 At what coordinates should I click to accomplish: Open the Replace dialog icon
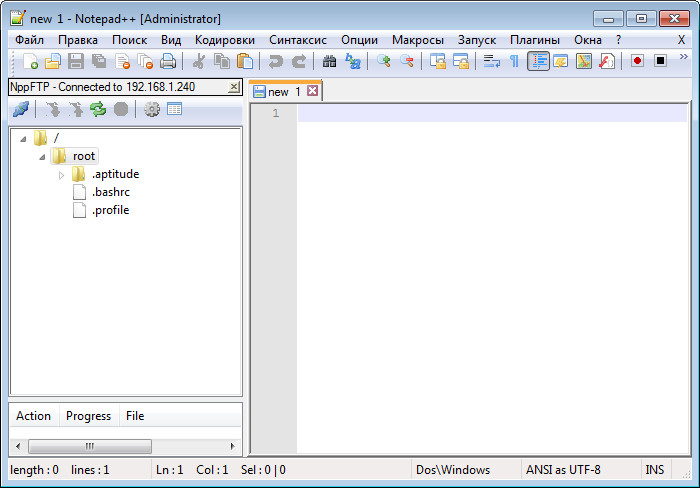[353, 61]
